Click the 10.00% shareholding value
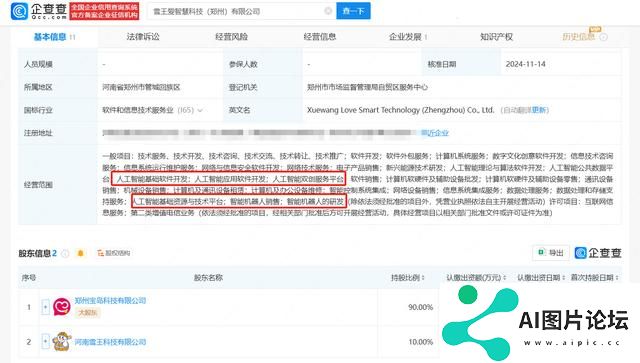This screenshot has width=640, height=363. click(420, 342)
